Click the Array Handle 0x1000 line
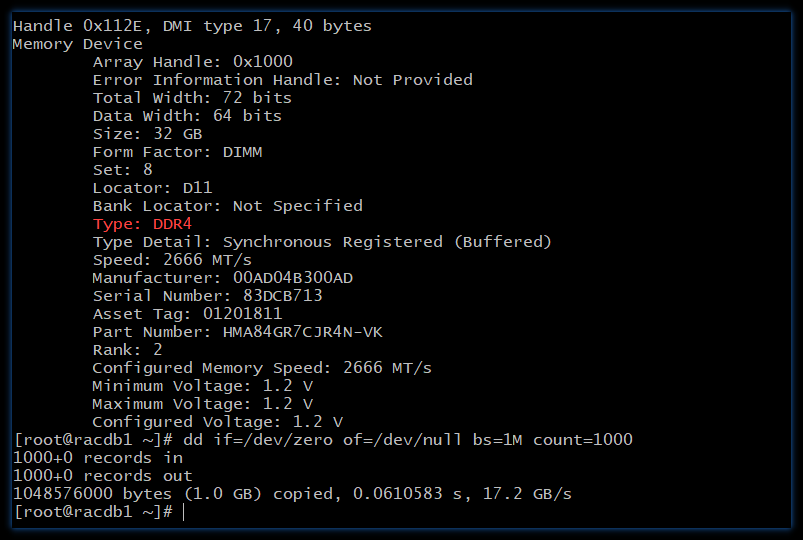 tap(192, 62)
